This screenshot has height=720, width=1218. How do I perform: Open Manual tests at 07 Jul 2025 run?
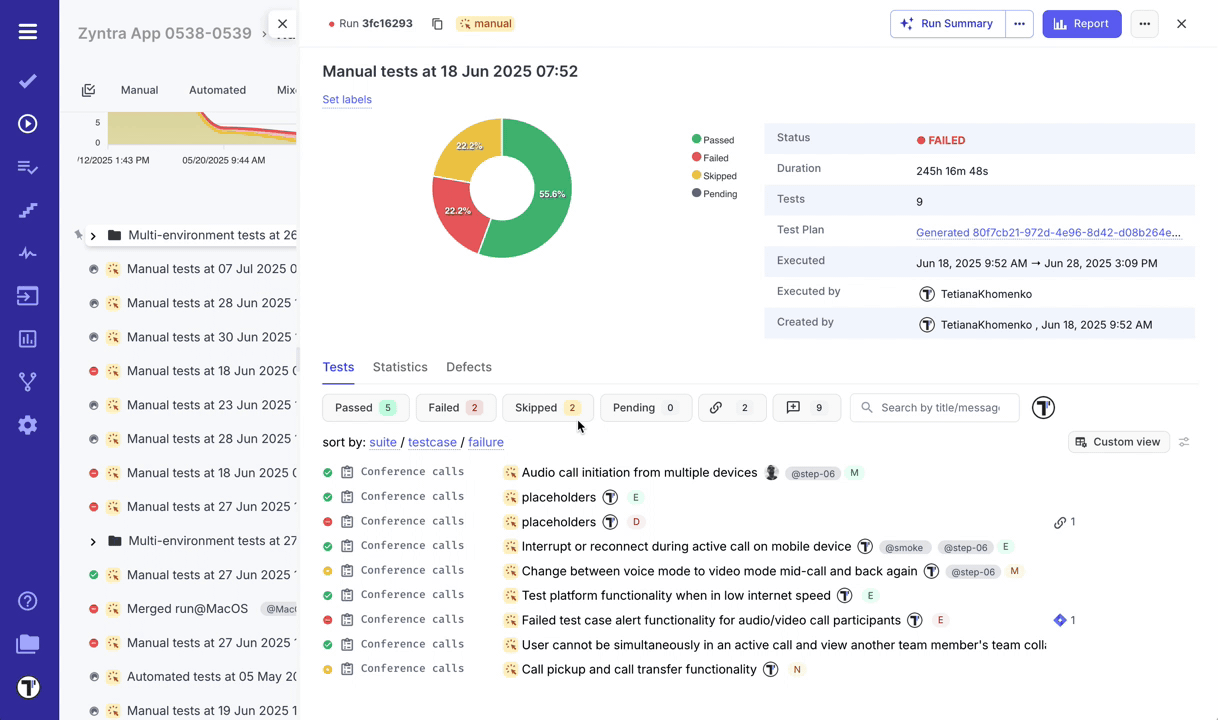coord(212,269)
